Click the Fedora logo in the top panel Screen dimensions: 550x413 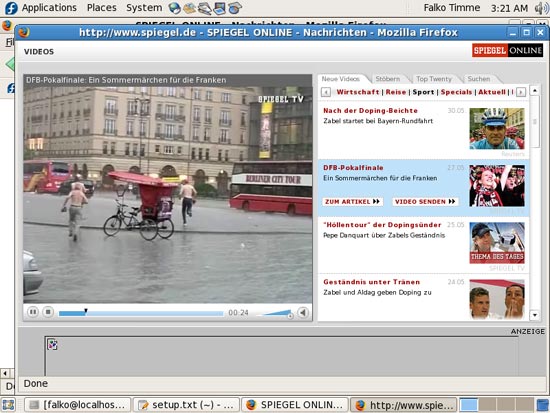click(x=11, y=8)
